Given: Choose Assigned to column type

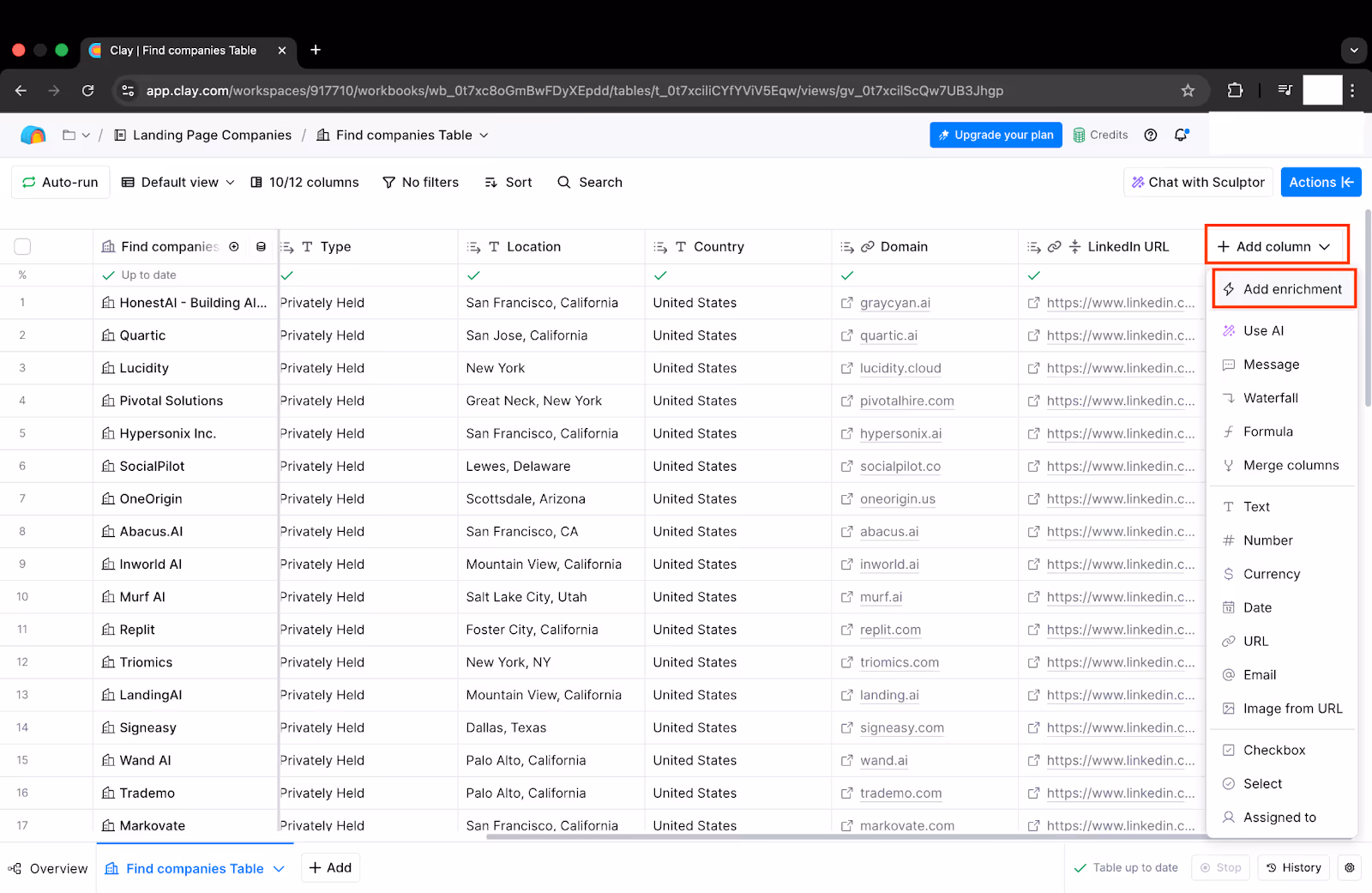Looking at the screenshot, I should [1281, 818].
